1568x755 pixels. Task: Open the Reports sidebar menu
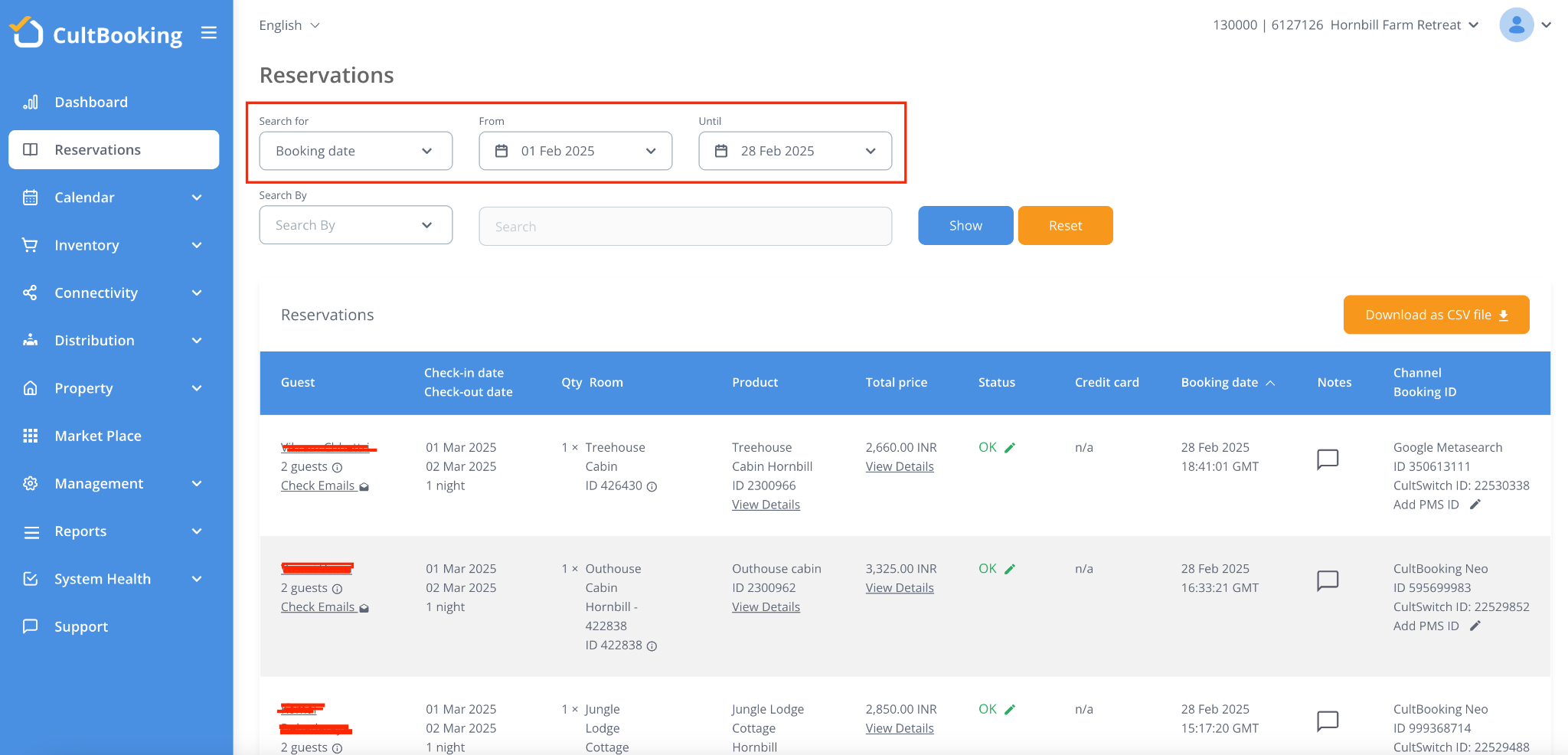(x=113, y=531)
